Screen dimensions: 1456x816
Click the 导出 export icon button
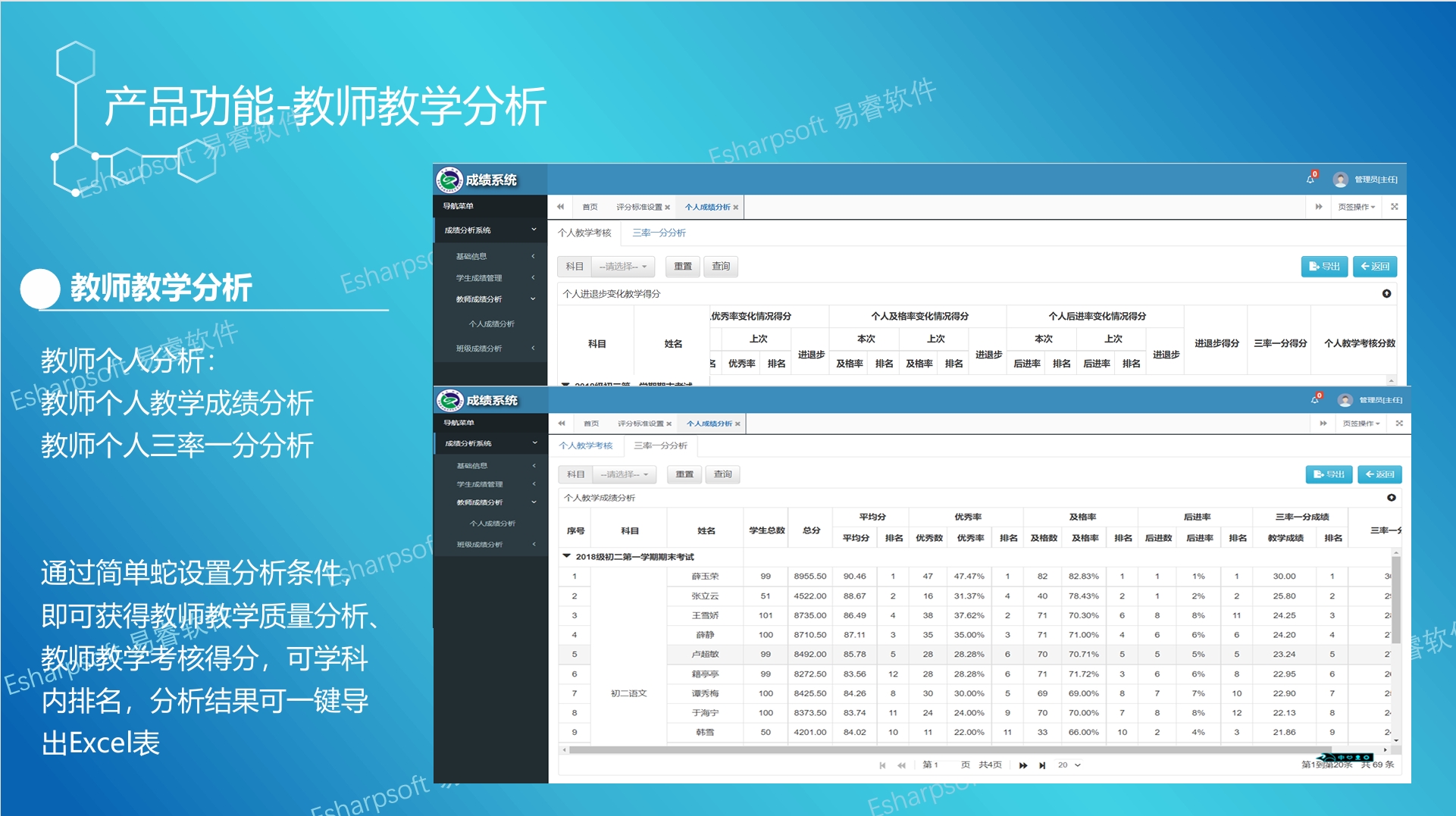pos(1329,474)
